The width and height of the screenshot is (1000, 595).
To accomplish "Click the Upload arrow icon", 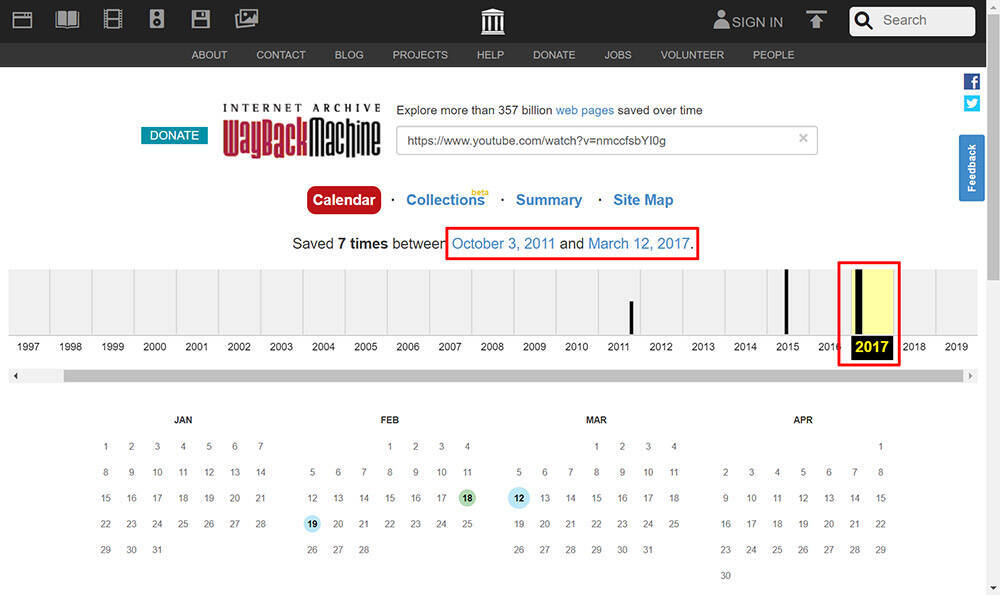I will click(x=817, y=20).
